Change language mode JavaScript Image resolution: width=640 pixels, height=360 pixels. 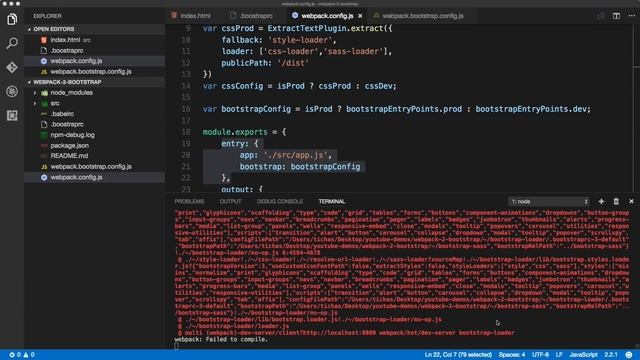[x=583, y=355]
